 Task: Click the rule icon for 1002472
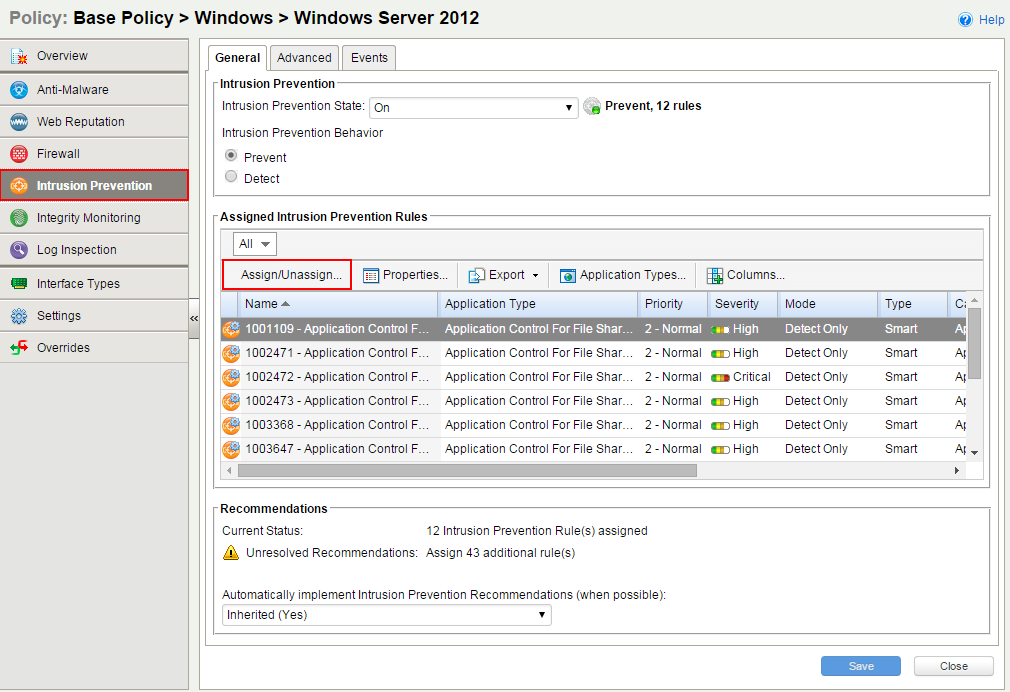click(x=231, y=377)
